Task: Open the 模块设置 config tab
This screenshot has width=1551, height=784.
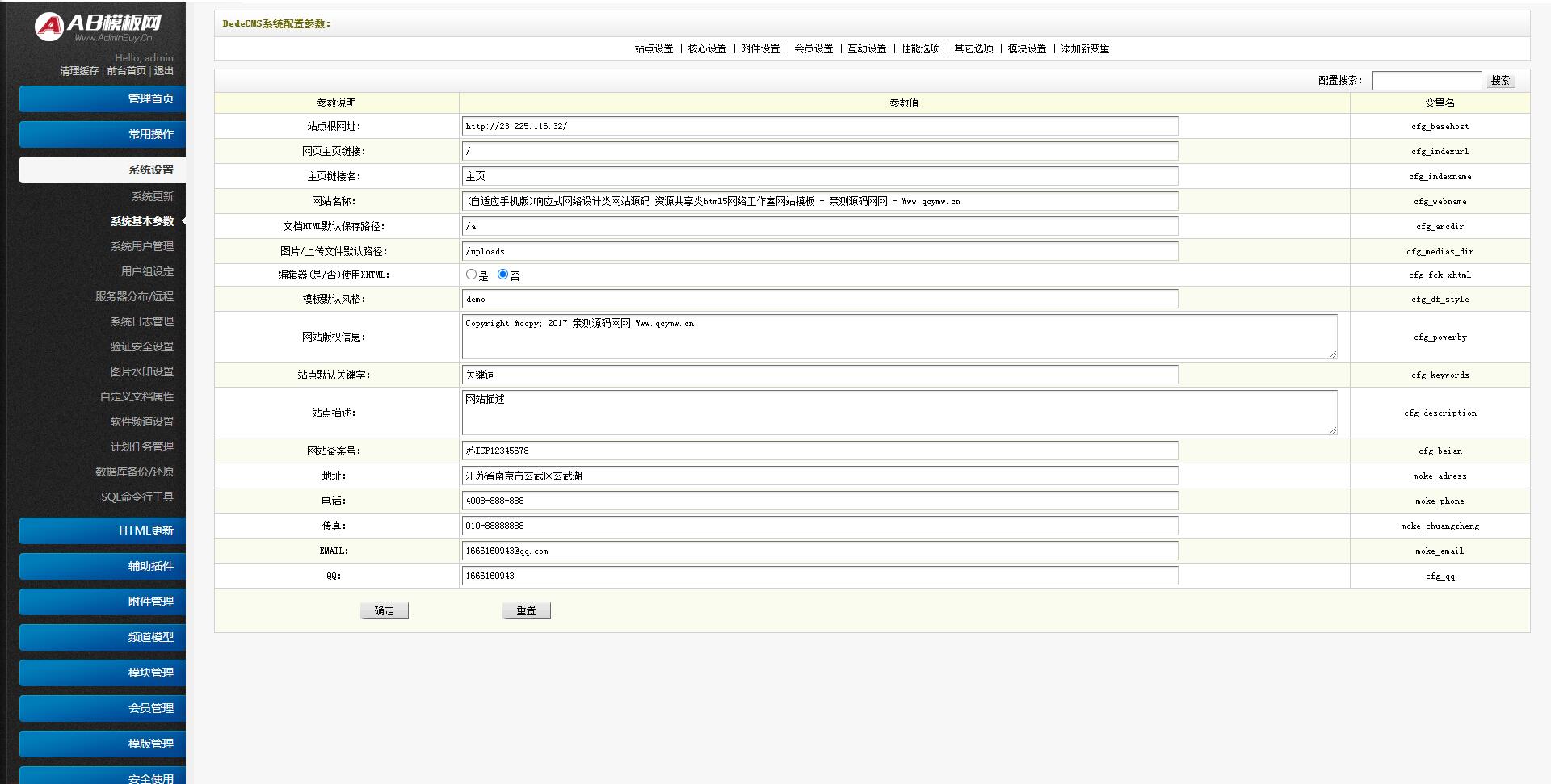Action: pyautogui.click(x=1027, y=48)
